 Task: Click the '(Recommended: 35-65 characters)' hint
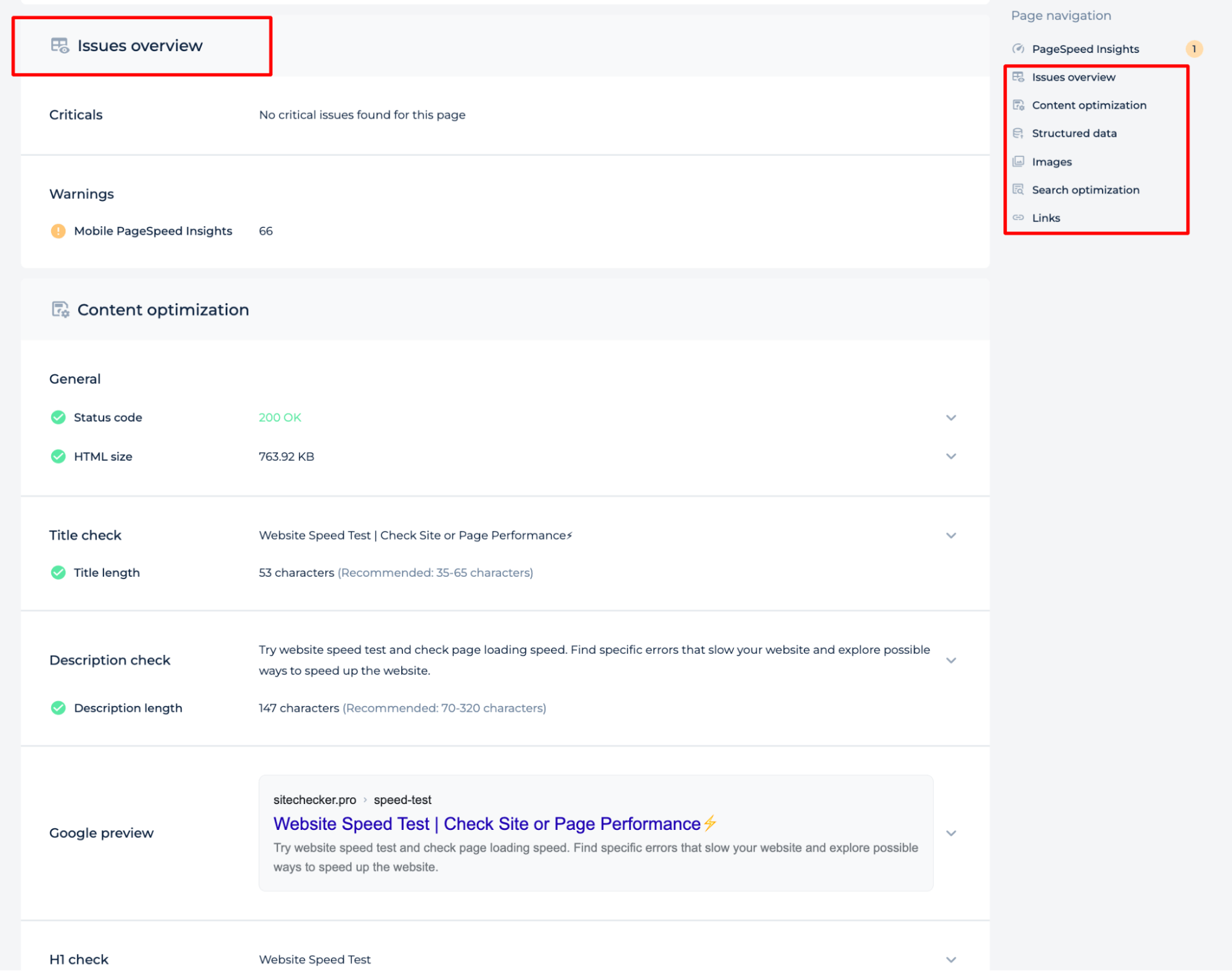435,573
